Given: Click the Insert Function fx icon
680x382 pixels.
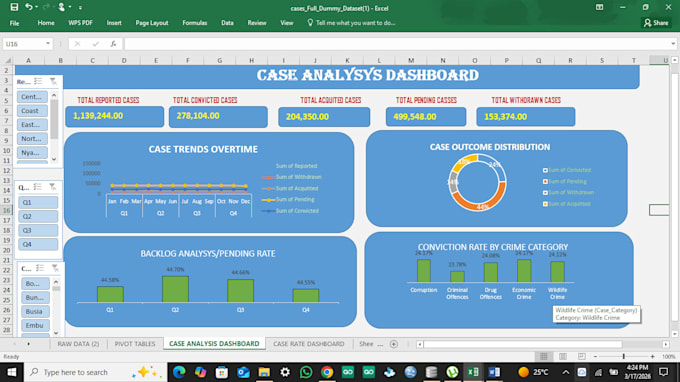Looking at the screenshot, I should [x=113, y=44].
